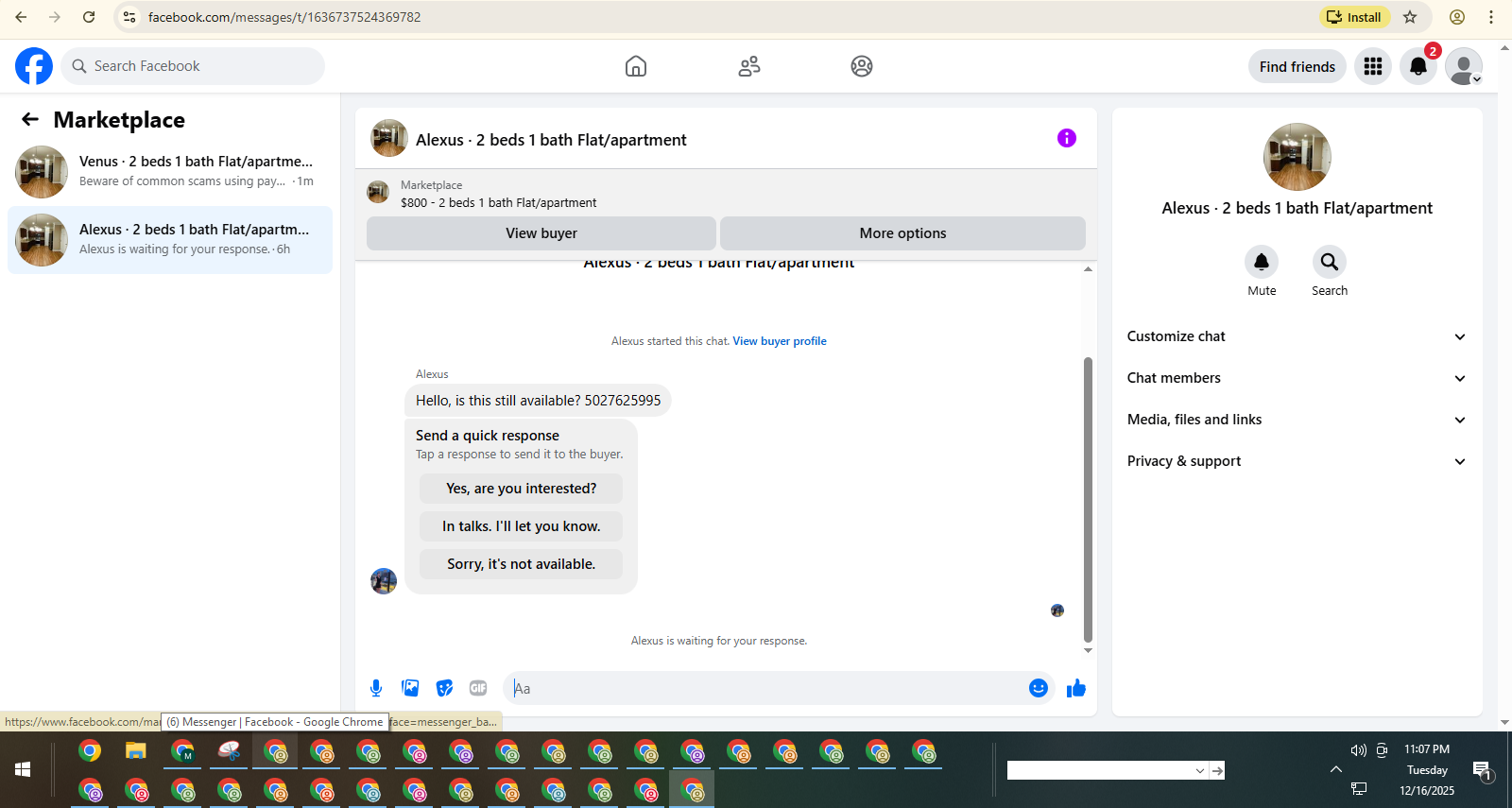Click the chat scroll-down arrow
This screenshot has height=808, width=1512.
(1088, 650)
